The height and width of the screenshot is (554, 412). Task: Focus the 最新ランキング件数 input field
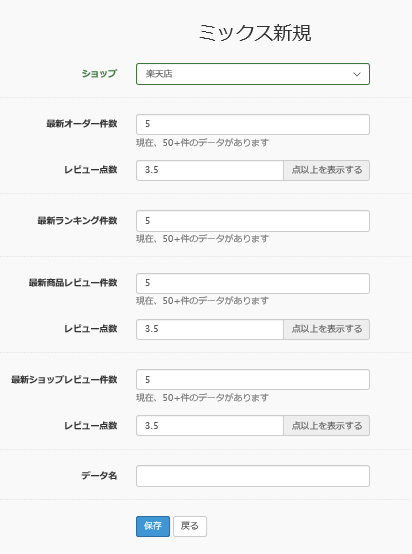(x=253, y=221)
